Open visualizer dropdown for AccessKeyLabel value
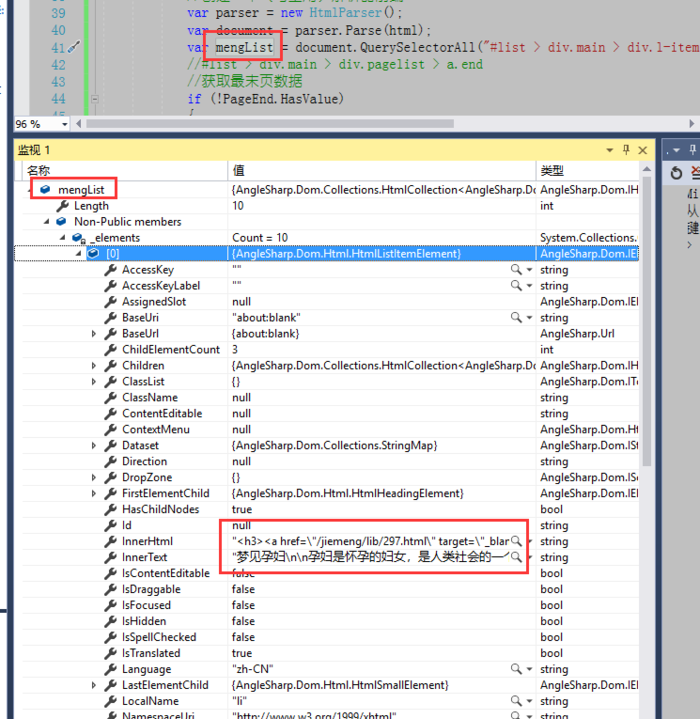This screenshot has height=719, width=700. point(529,286)
